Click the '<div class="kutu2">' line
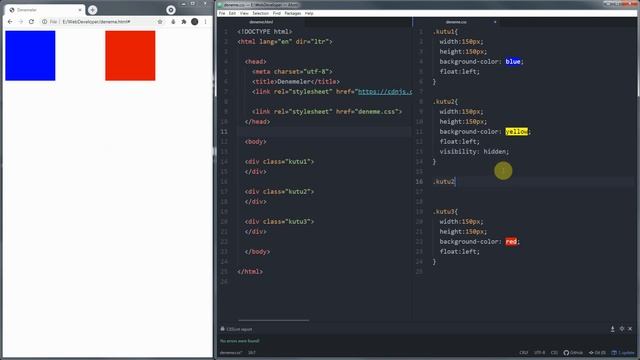This screenshot has height=360, width=640. point(279,191)
